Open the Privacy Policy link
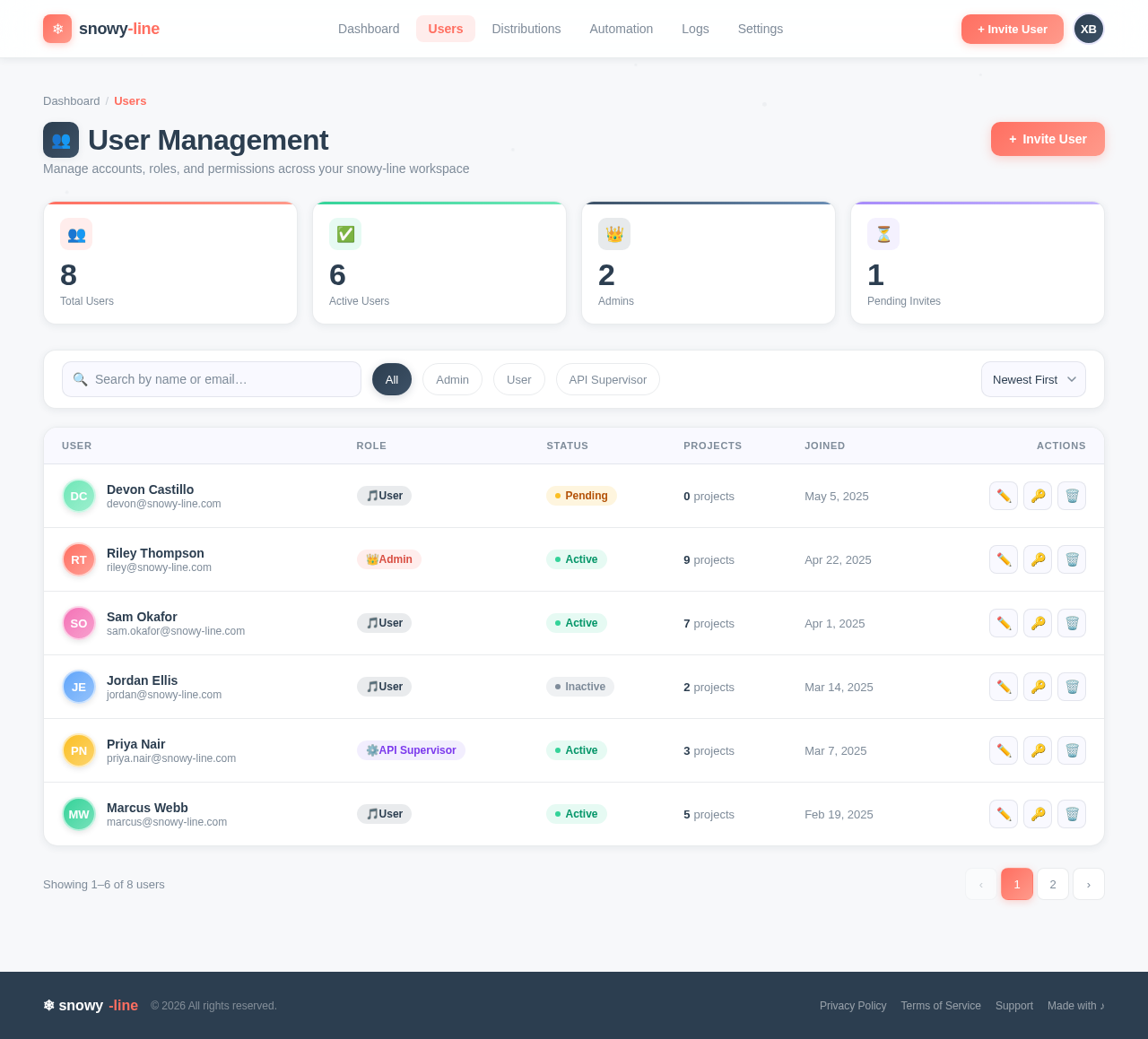1148x1039 pixels. tap(852, 1006)
